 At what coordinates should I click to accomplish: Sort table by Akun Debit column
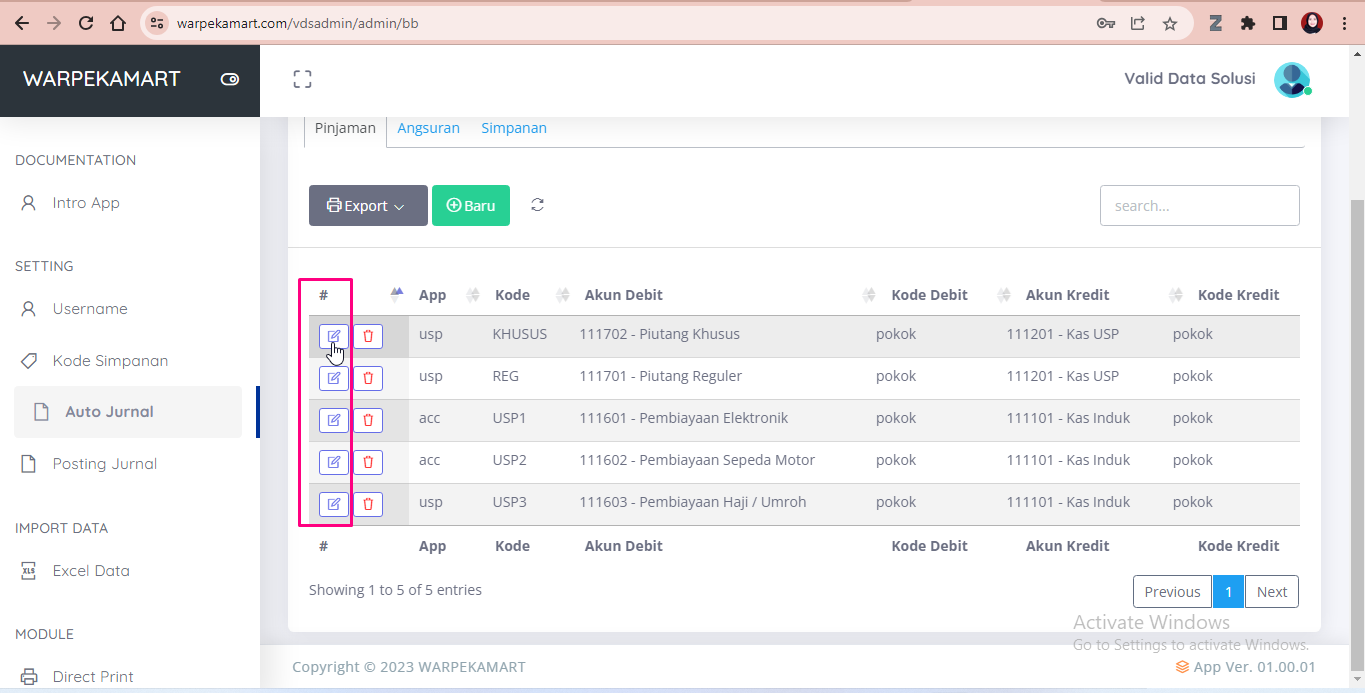(x=726, y=295)
